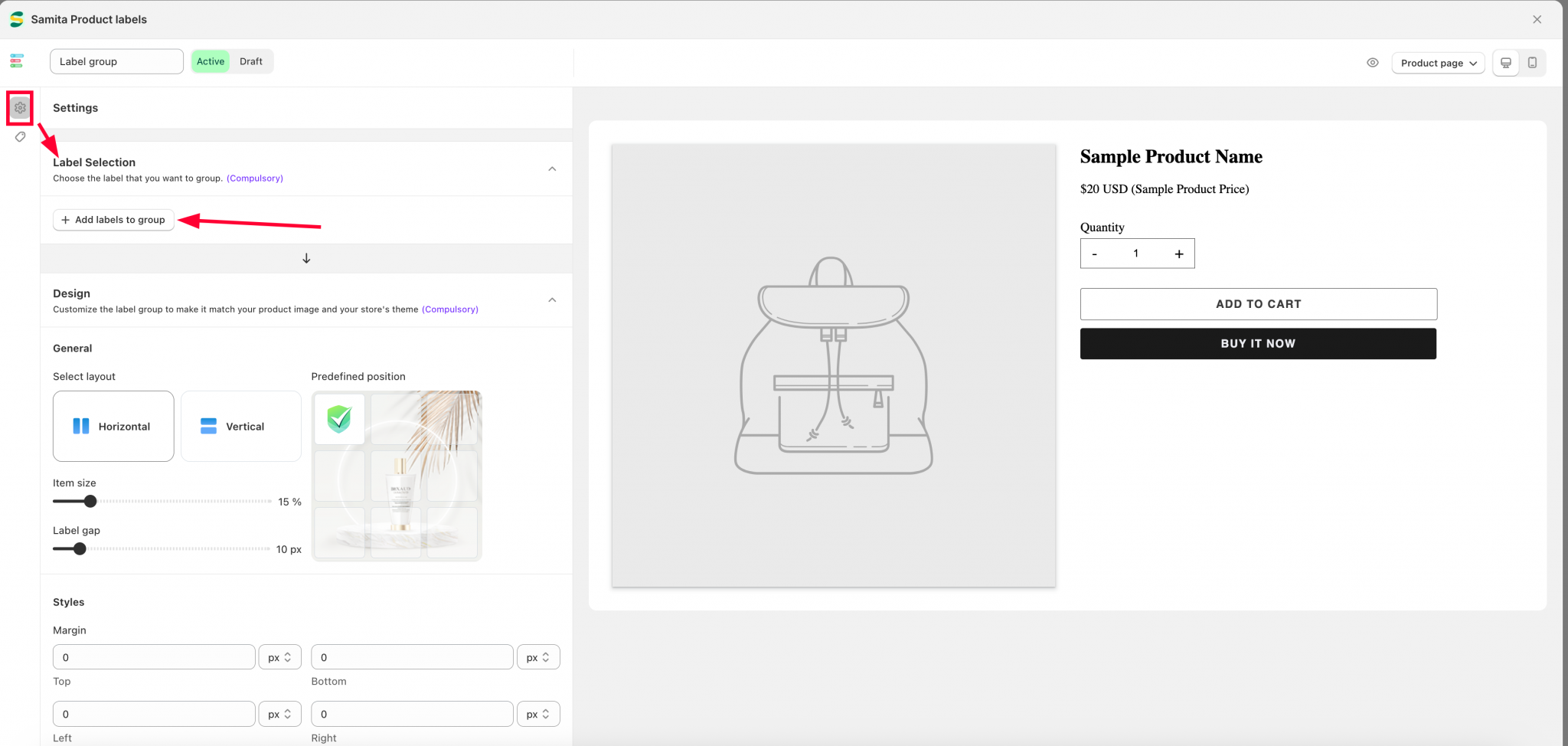1568x746 pixels.
Task: Switch to mobile preview view
Action: (x=1532, y=63)
